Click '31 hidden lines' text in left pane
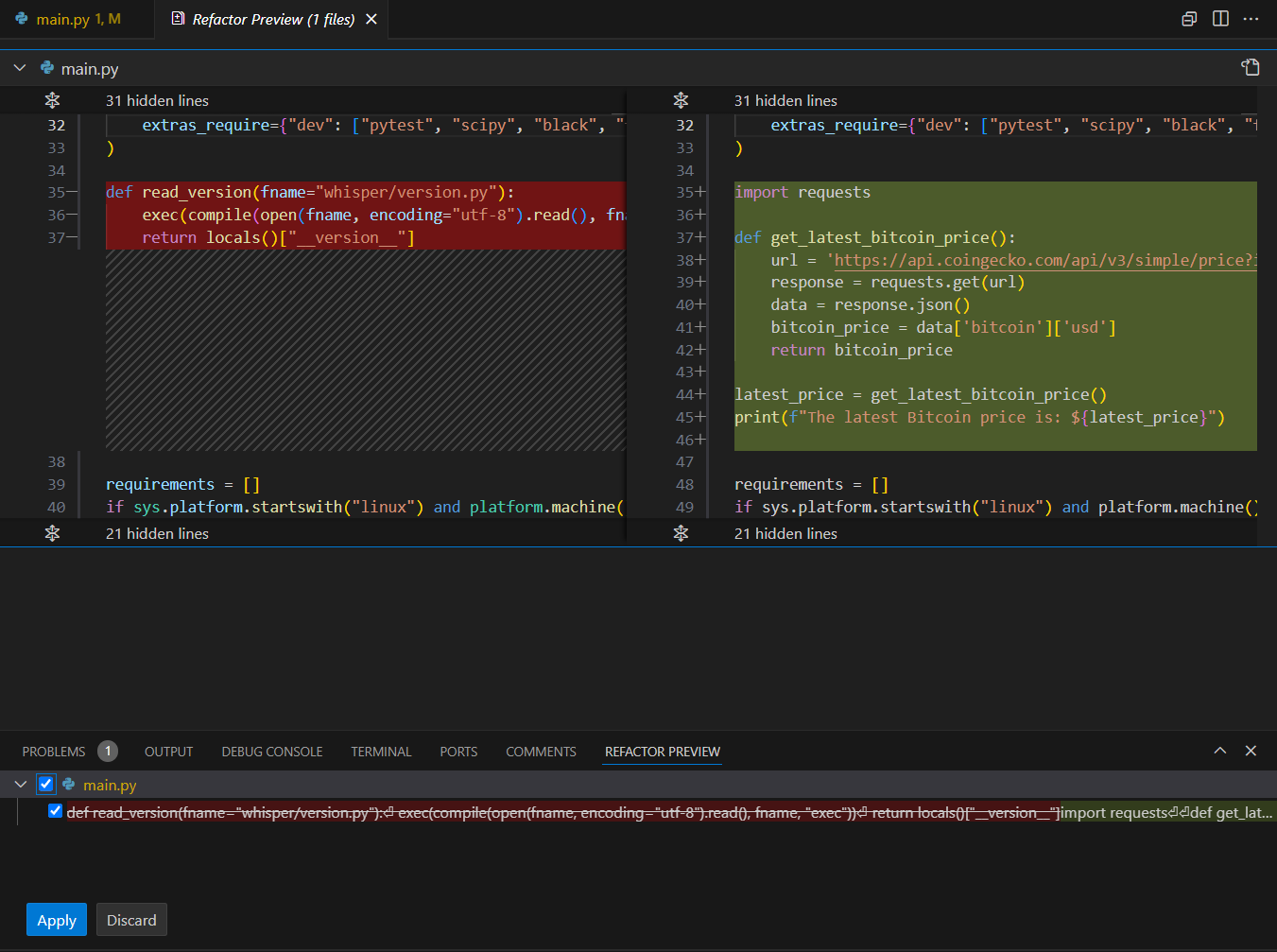1277x952 pixels. click(157, 100)
